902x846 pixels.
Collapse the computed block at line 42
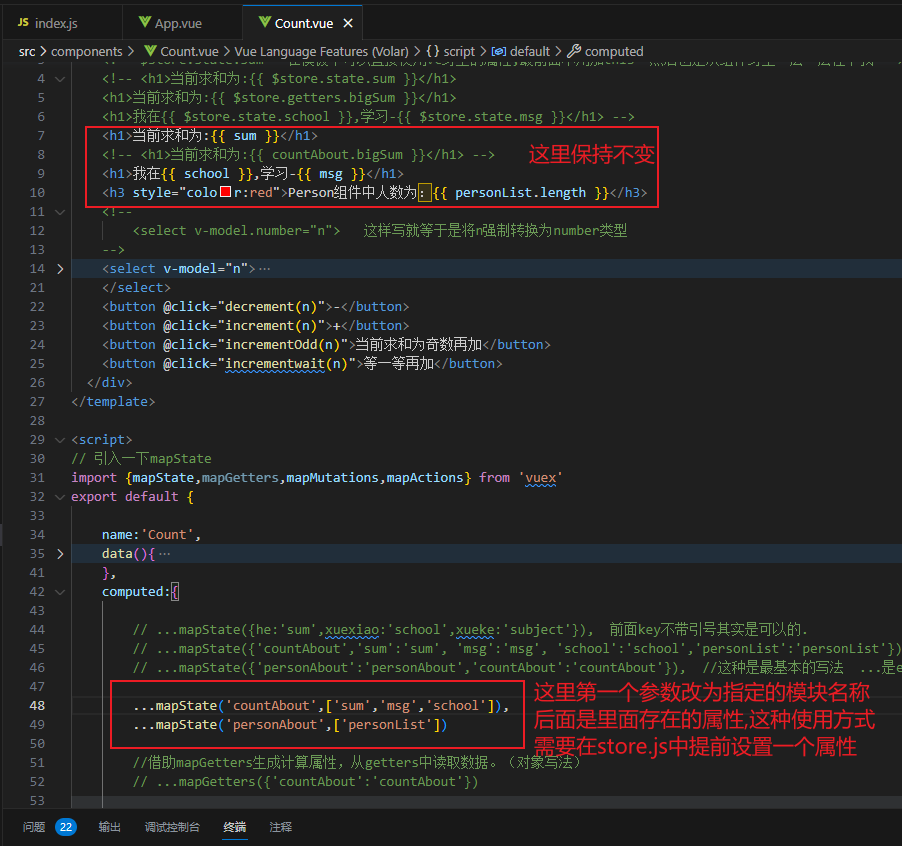60,591
